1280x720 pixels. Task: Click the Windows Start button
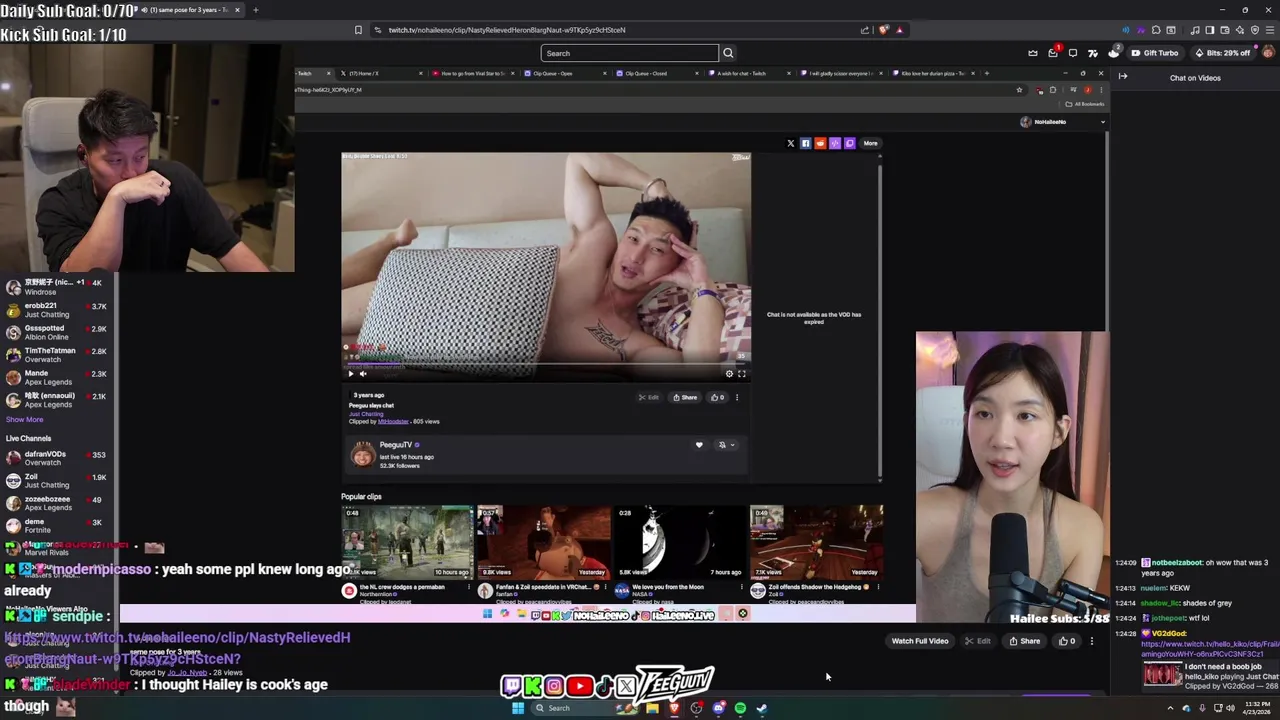(518, 708)
